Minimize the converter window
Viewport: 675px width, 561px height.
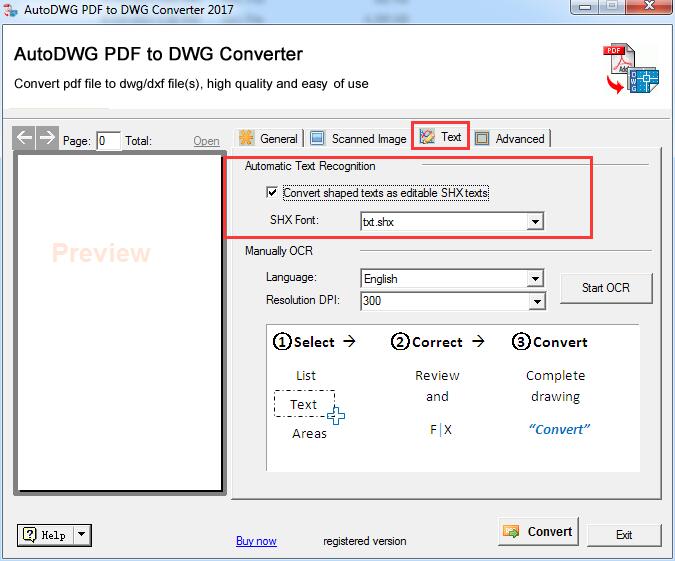coord(585,7)
